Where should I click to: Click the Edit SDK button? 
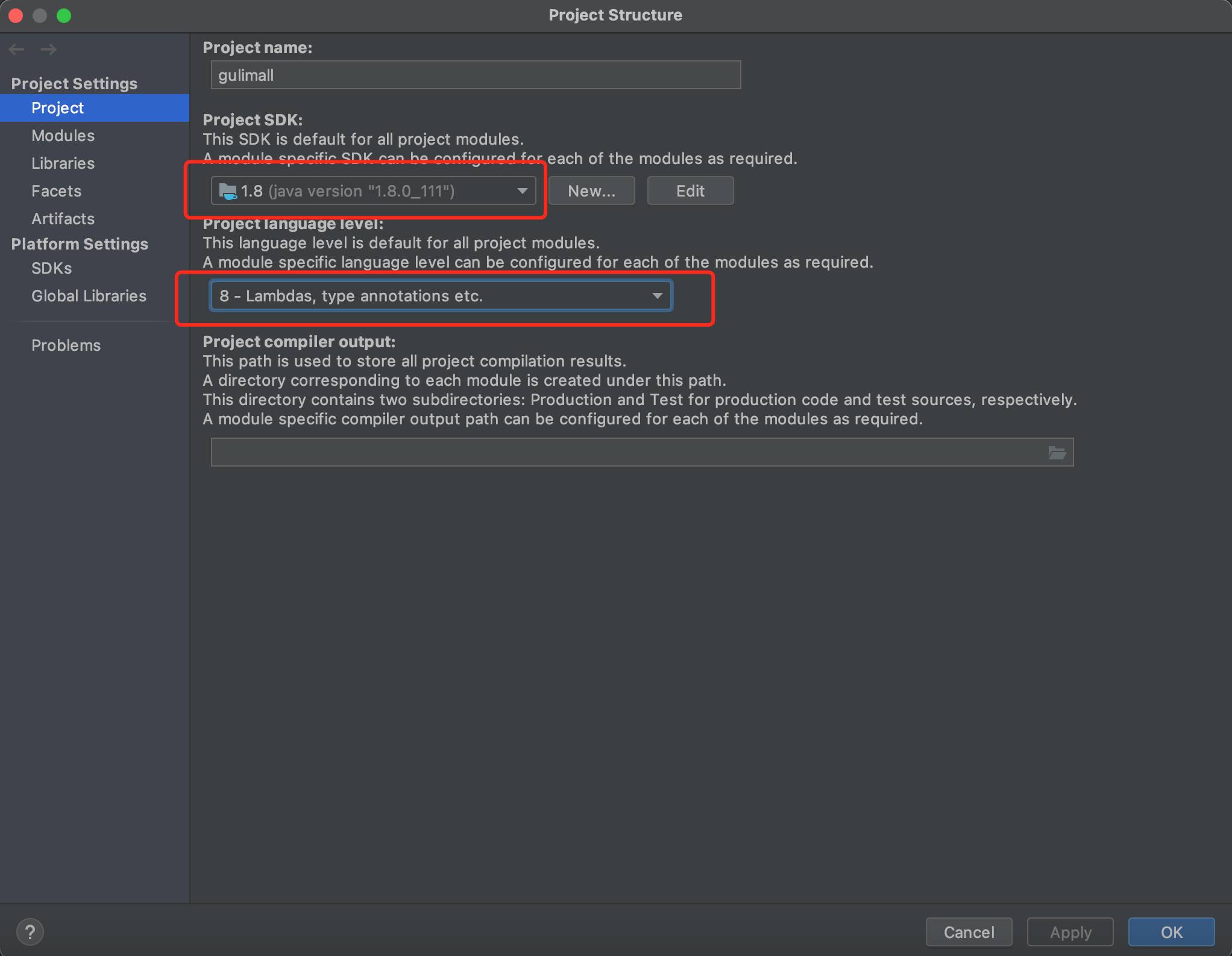pyautogui.click(x=690, y=191)
